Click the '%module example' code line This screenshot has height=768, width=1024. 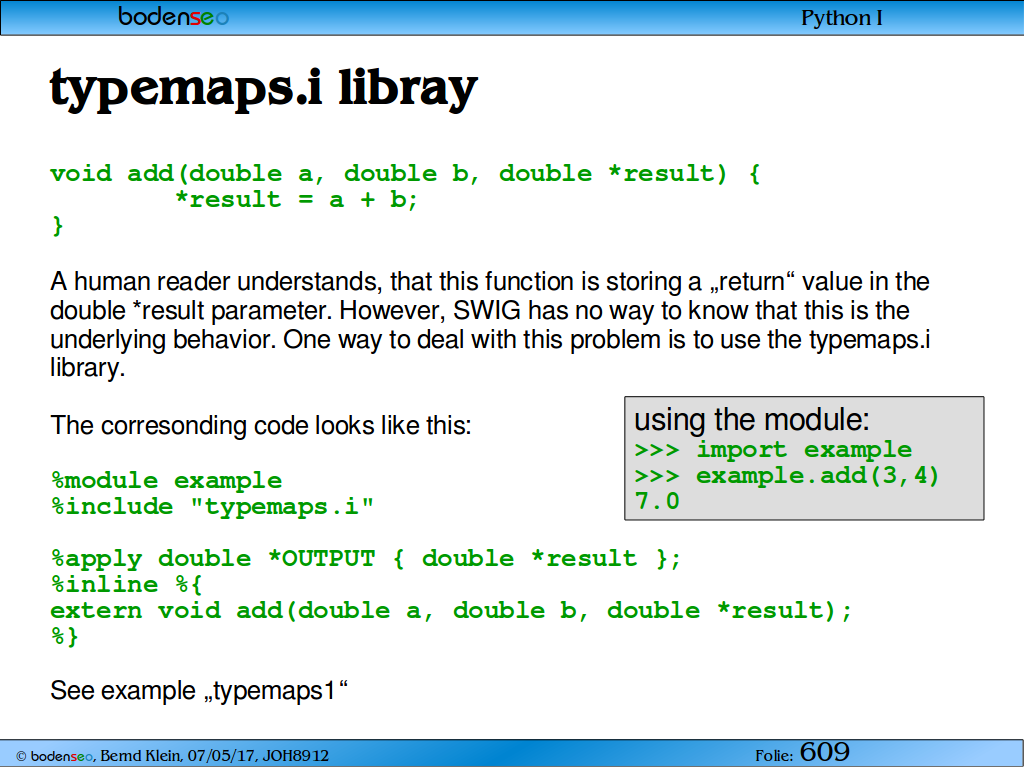click(167, 481)
